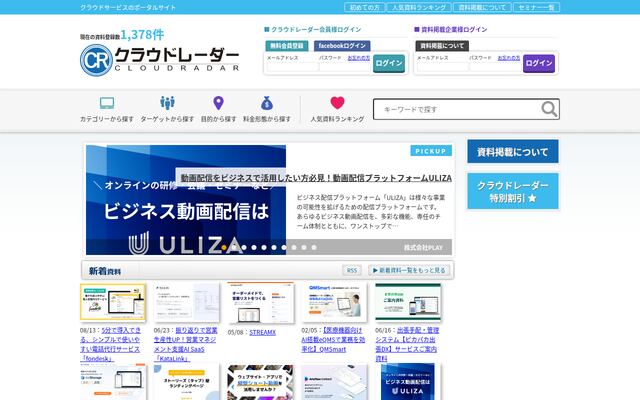Click the RSS button
Image resolution: width=640 pixels, height=400 pixels.
coord(351,270)
